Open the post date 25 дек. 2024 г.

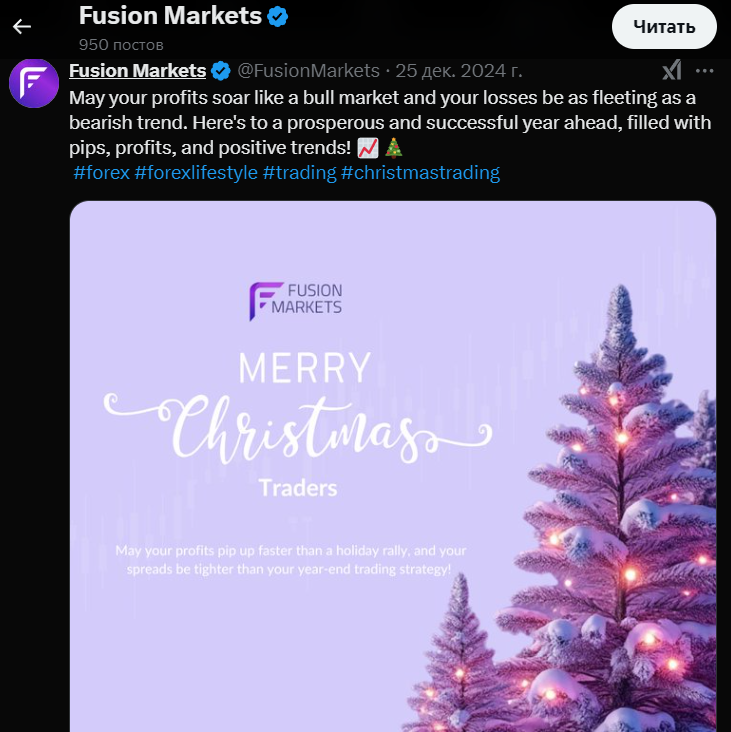[459, 71]
